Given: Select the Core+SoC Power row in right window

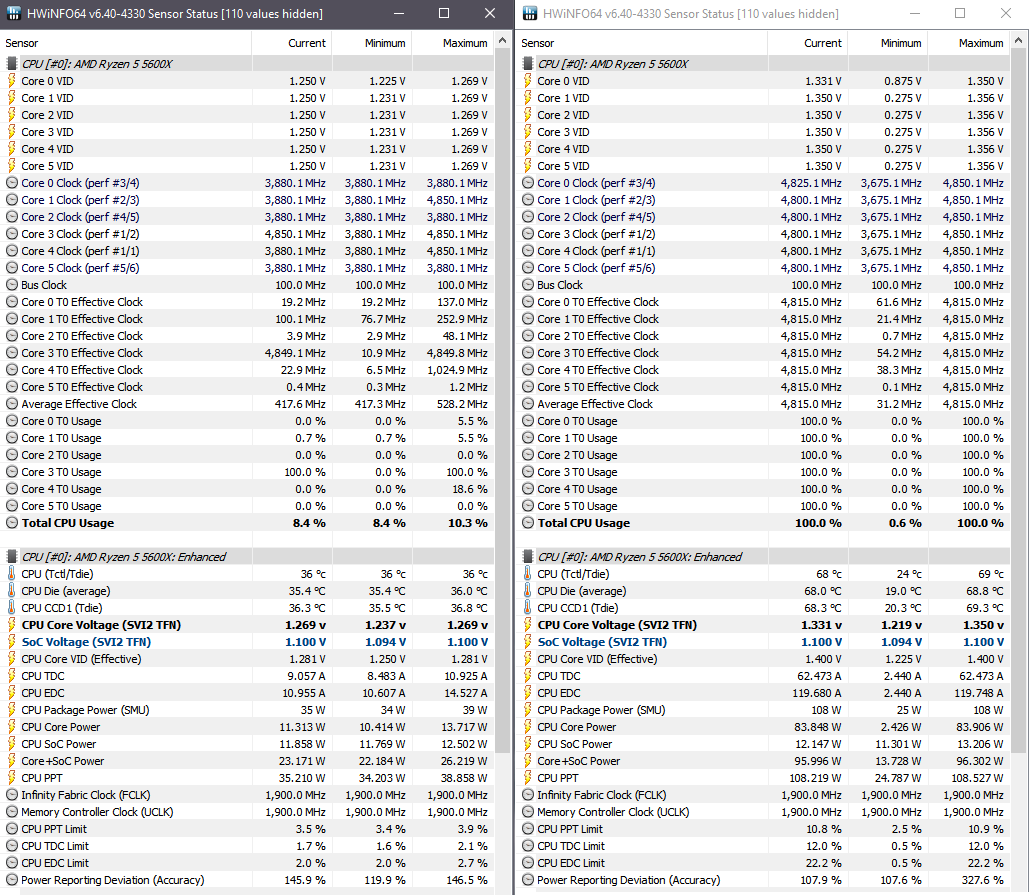Looking at the screenshot, I should pyautogui.click(x=763, y=761).
